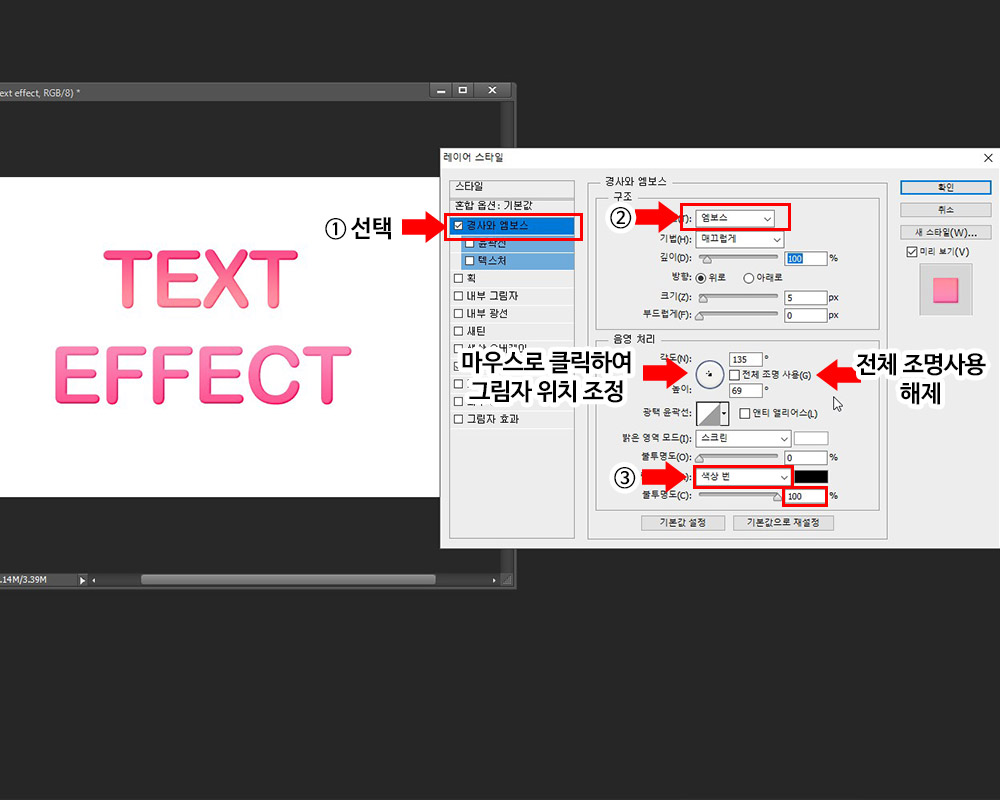Image resolution: width=1000 pixels, height=800 pixels.
Task: Click the document title 'ext effect, RGB/8) *'
Action: pos(40,93)
